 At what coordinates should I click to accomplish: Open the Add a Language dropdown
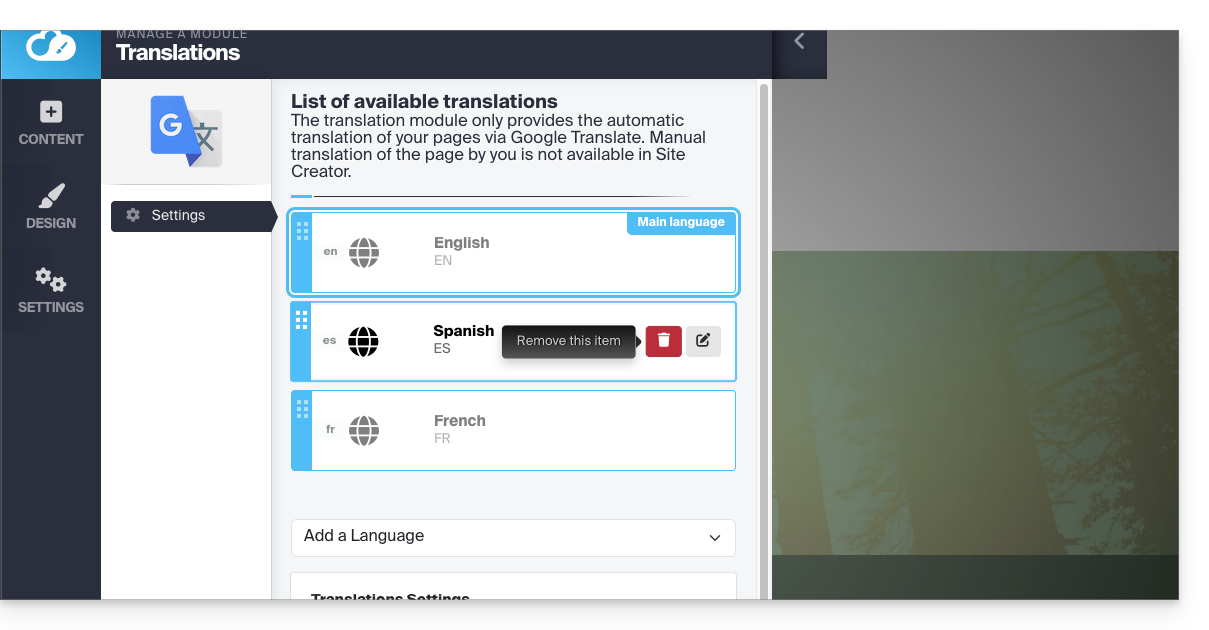(513, 537)
